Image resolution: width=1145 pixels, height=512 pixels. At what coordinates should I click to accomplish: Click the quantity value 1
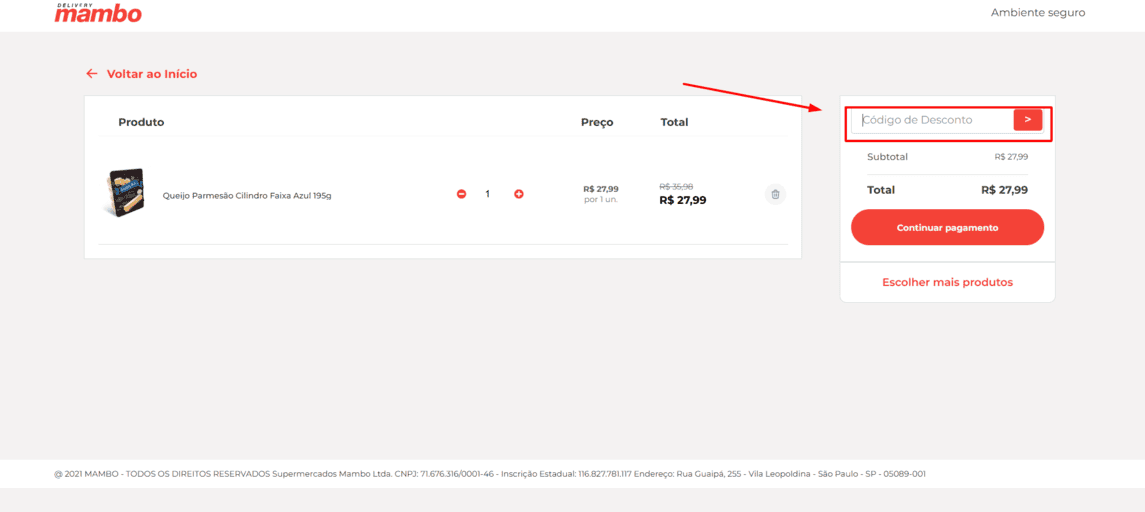(x=488, y=194)
